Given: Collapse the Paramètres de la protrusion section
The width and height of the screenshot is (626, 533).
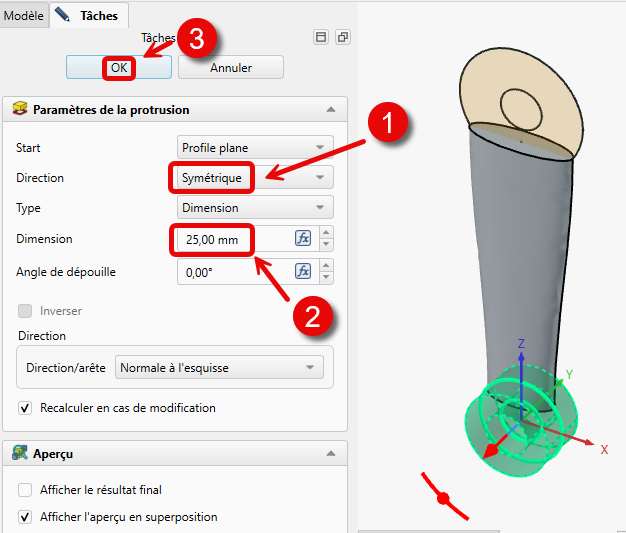Looking at the screenshot, I should 331,109.
